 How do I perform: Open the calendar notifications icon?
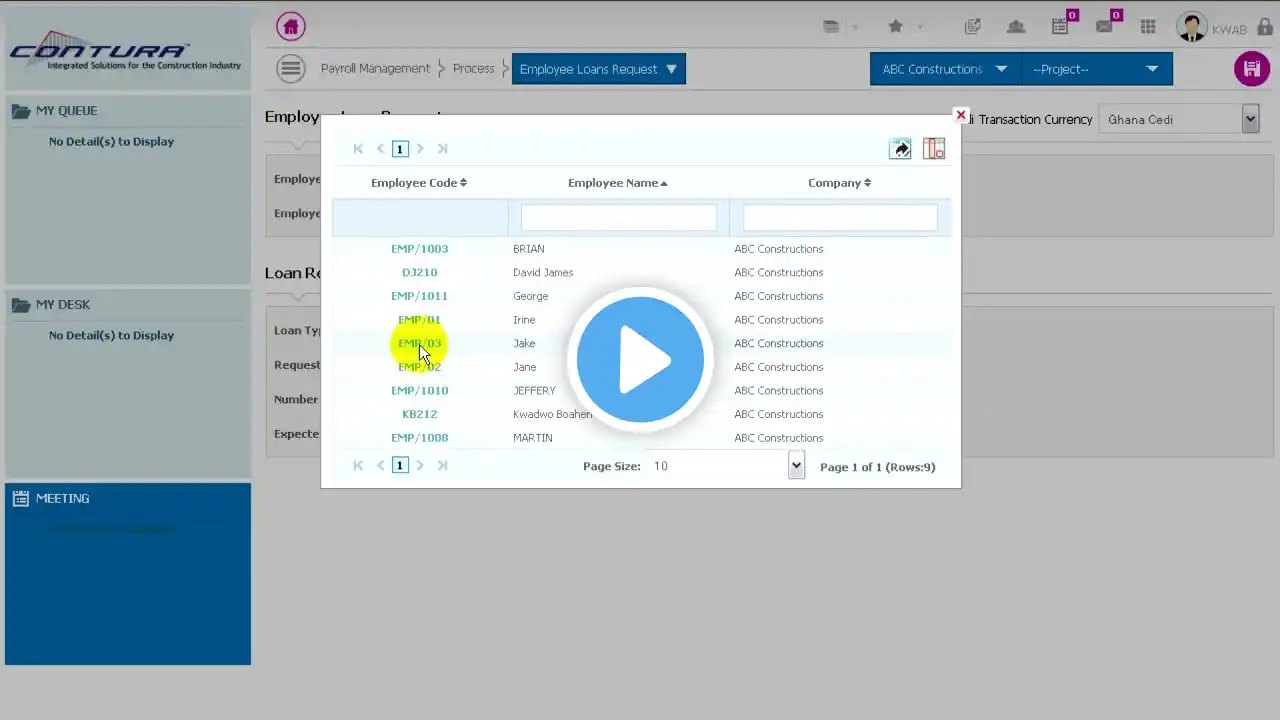(x=1060, y=27)
